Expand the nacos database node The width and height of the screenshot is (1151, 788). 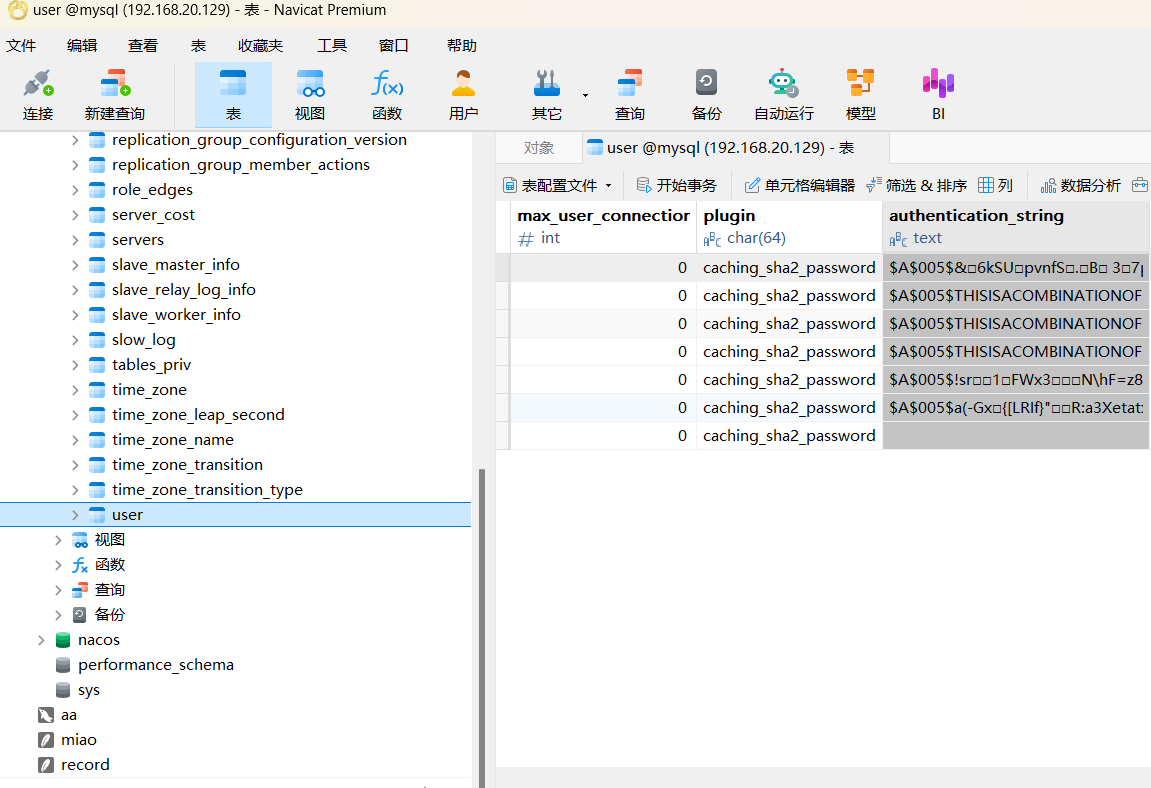[x=41, y=640]
